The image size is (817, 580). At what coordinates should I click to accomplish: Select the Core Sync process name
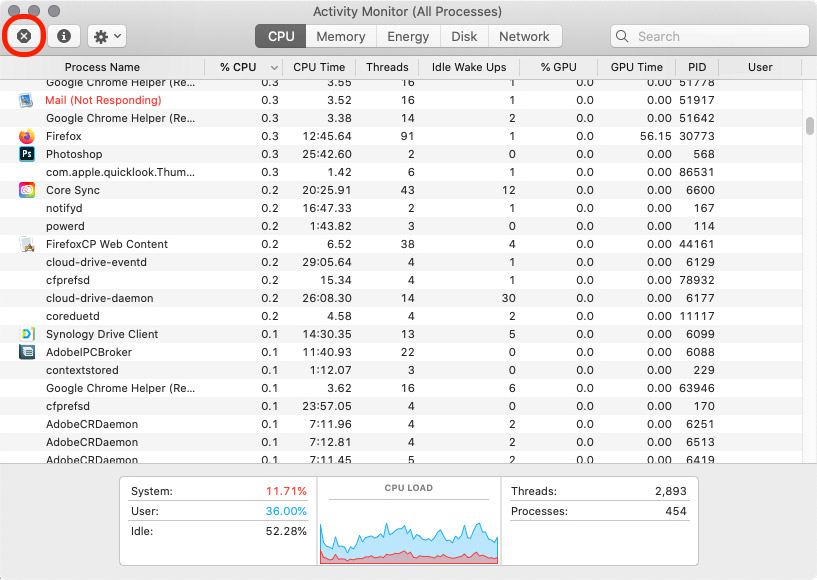[x=72, y=190]
